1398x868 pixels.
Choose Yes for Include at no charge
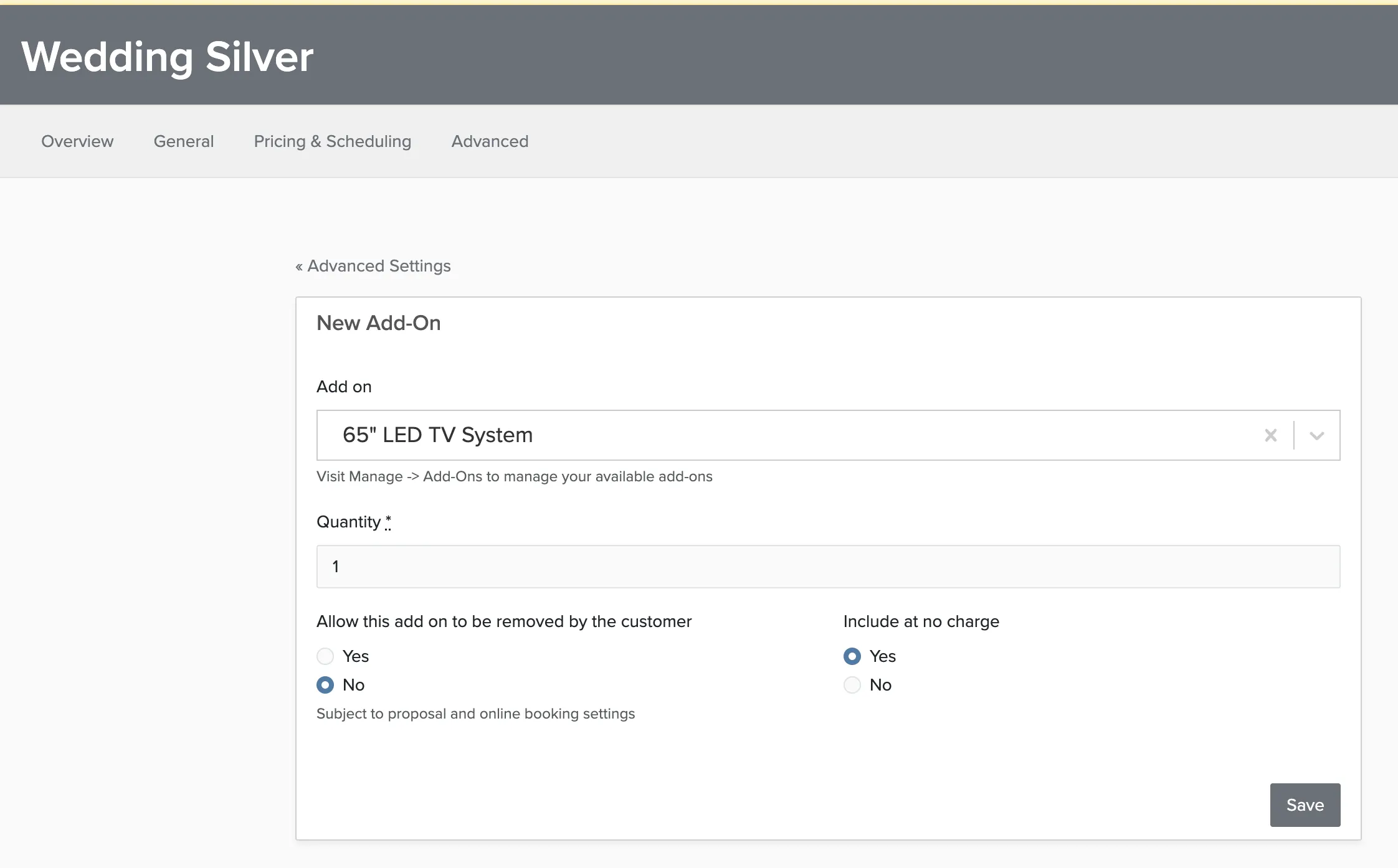pyautogui.click(x=852, y=656)
